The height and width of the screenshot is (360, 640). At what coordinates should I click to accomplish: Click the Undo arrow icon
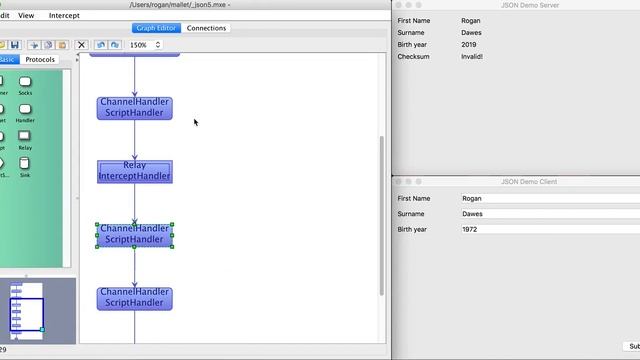coord(101,45)
